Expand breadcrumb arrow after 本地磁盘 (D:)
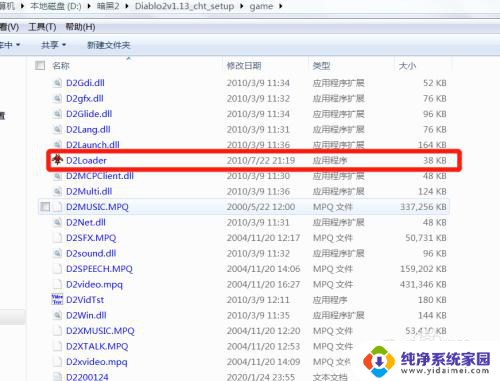 point(89,6)
